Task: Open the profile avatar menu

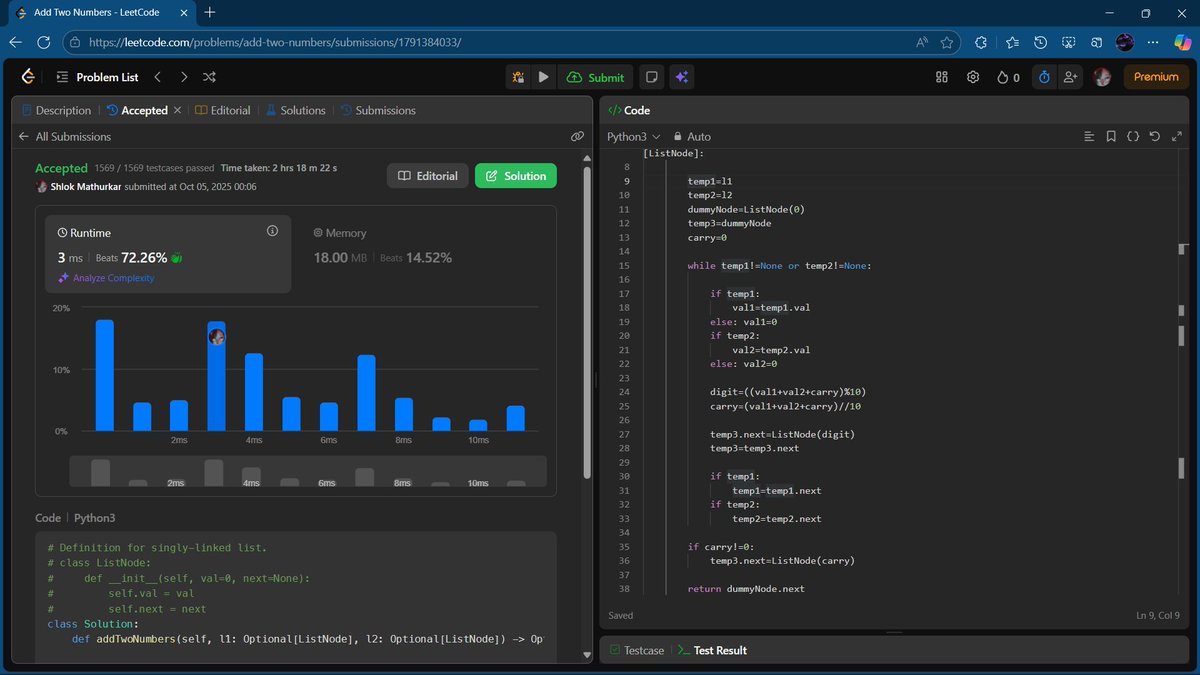Action: click(1102, 77)
